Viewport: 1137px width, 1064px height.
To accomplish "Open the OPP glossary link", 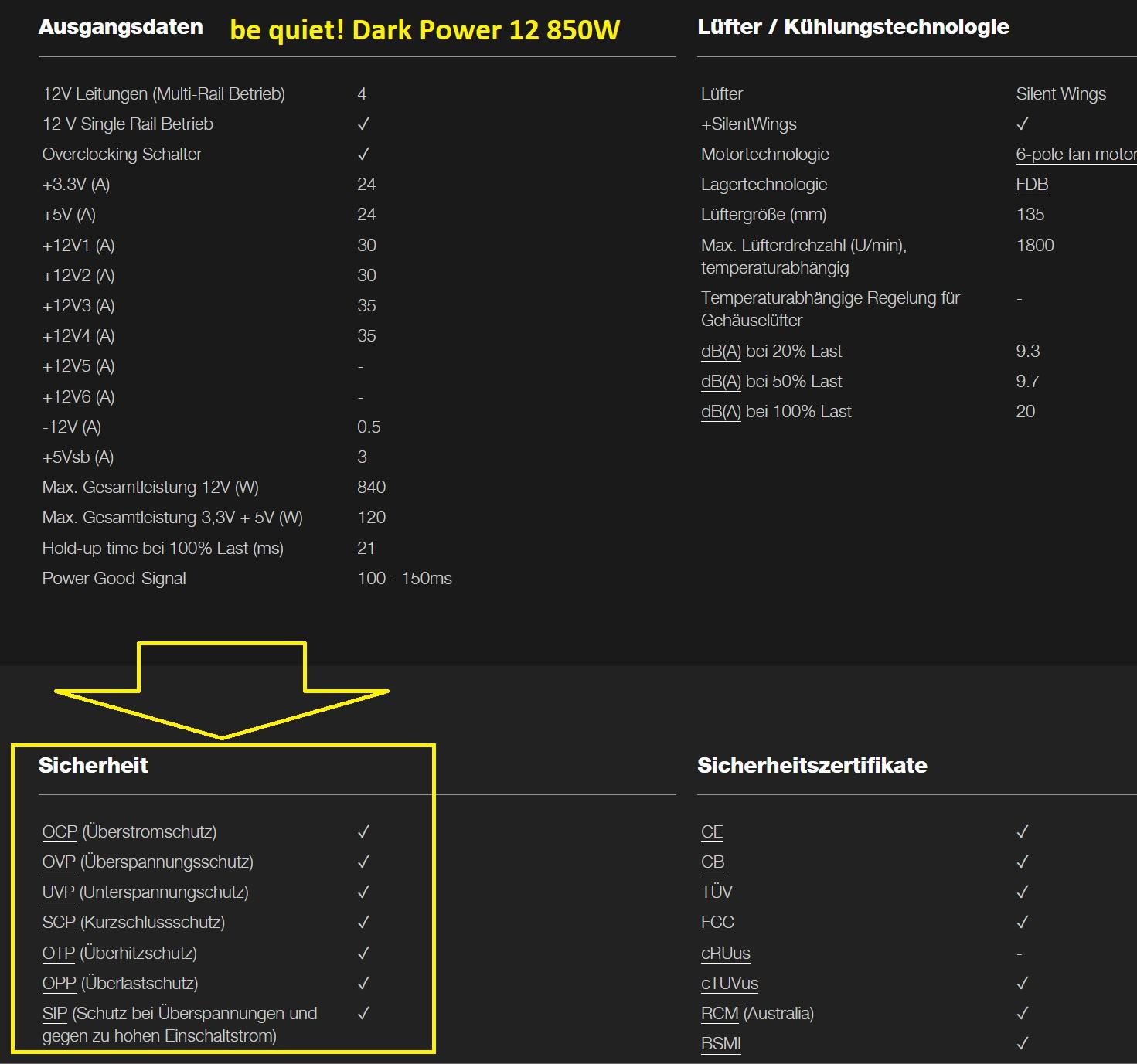I will 60,984.
